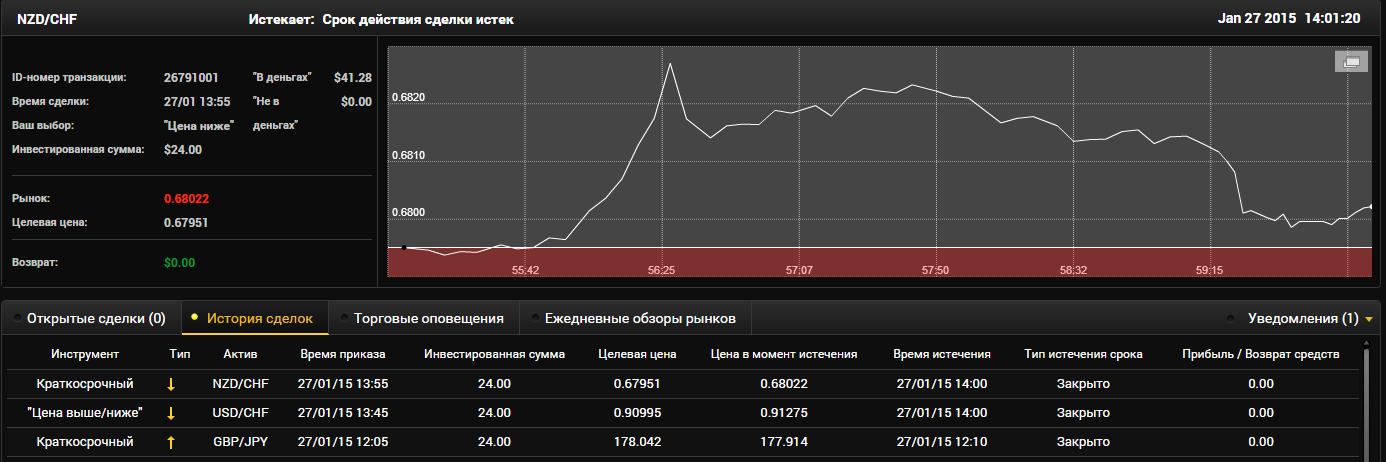
Task: Click the up arrow in the GBP/JPY row
Action: coord(171,441)
